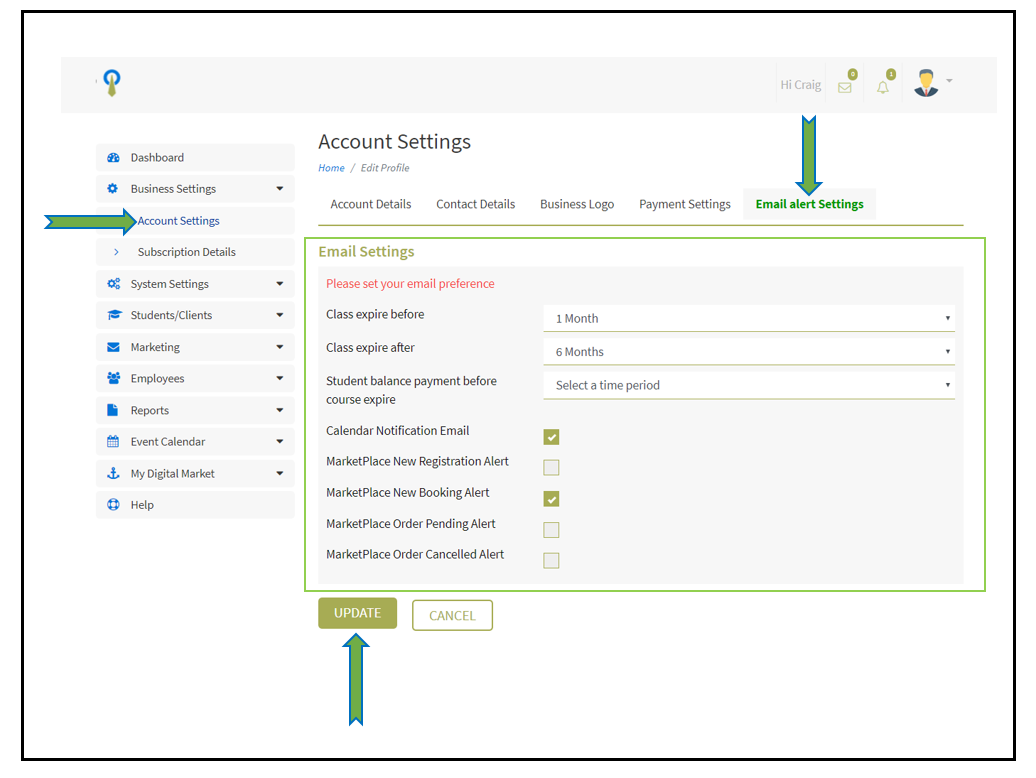Open Student balance payment time period dropdown
Image resolution: width=1036 pixels, height=778 pixels.
[748, 385]
